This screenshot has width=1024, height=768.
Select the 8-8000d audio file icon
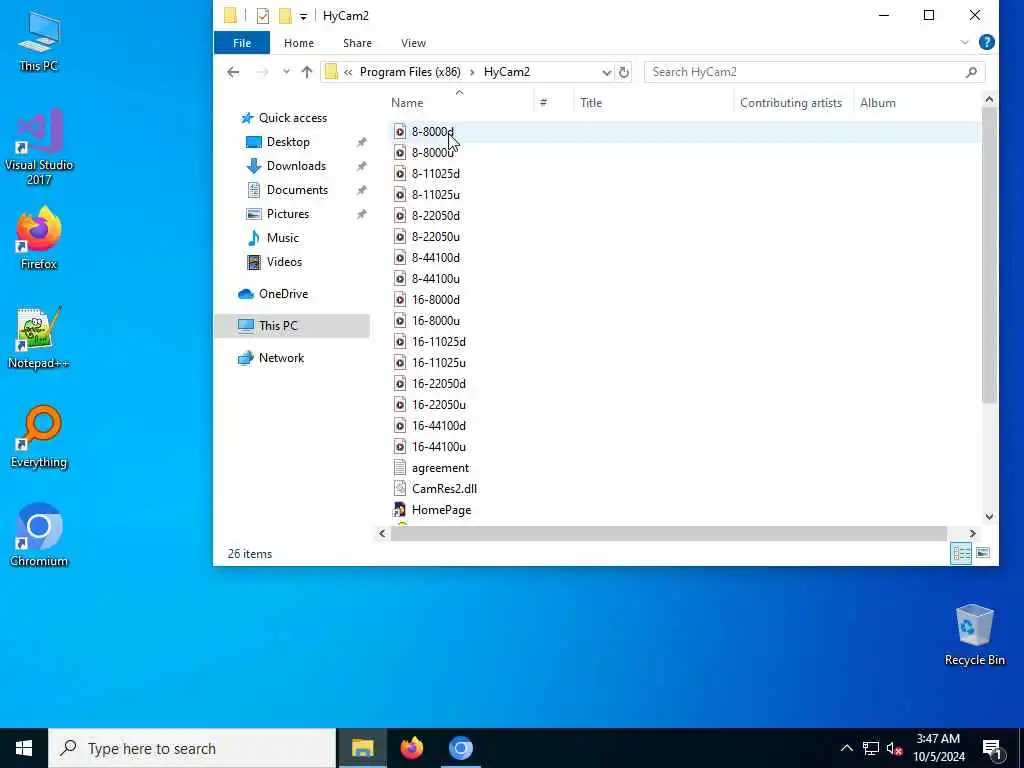pos(400,131)
